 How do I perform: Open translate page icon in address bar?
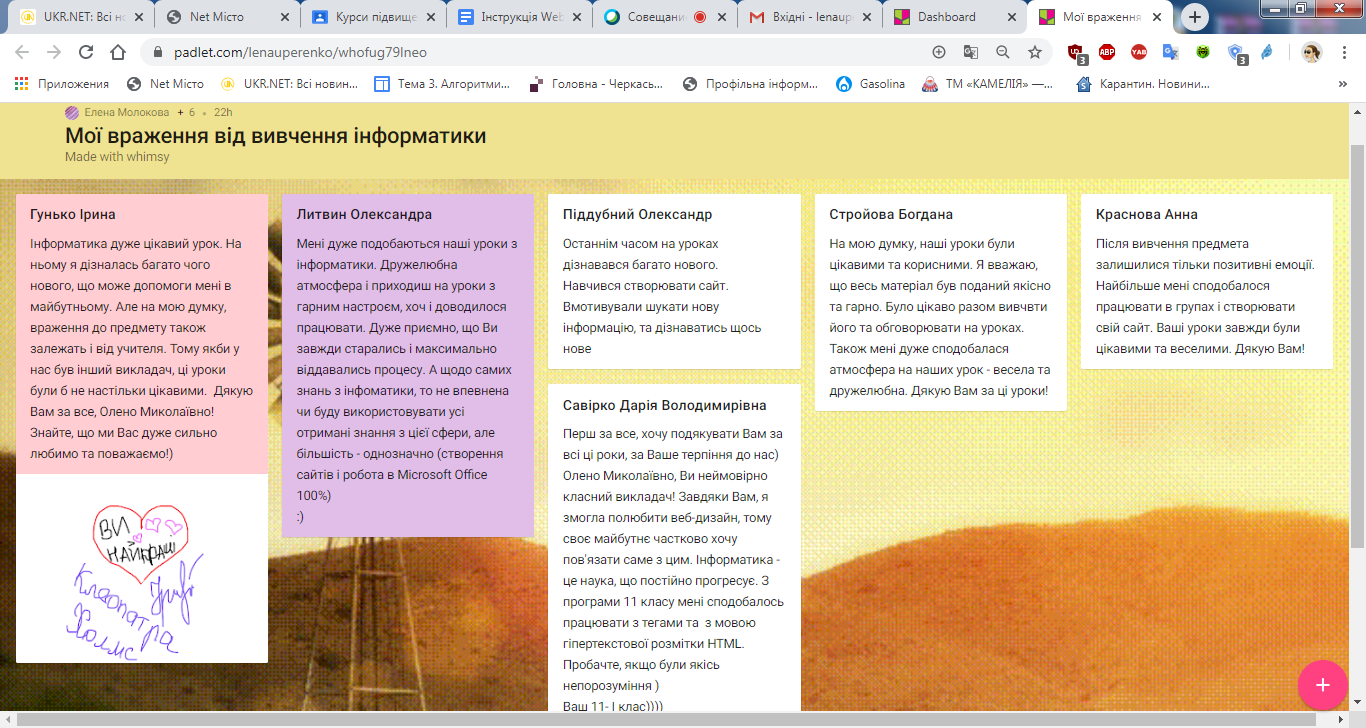click(970, 52)
